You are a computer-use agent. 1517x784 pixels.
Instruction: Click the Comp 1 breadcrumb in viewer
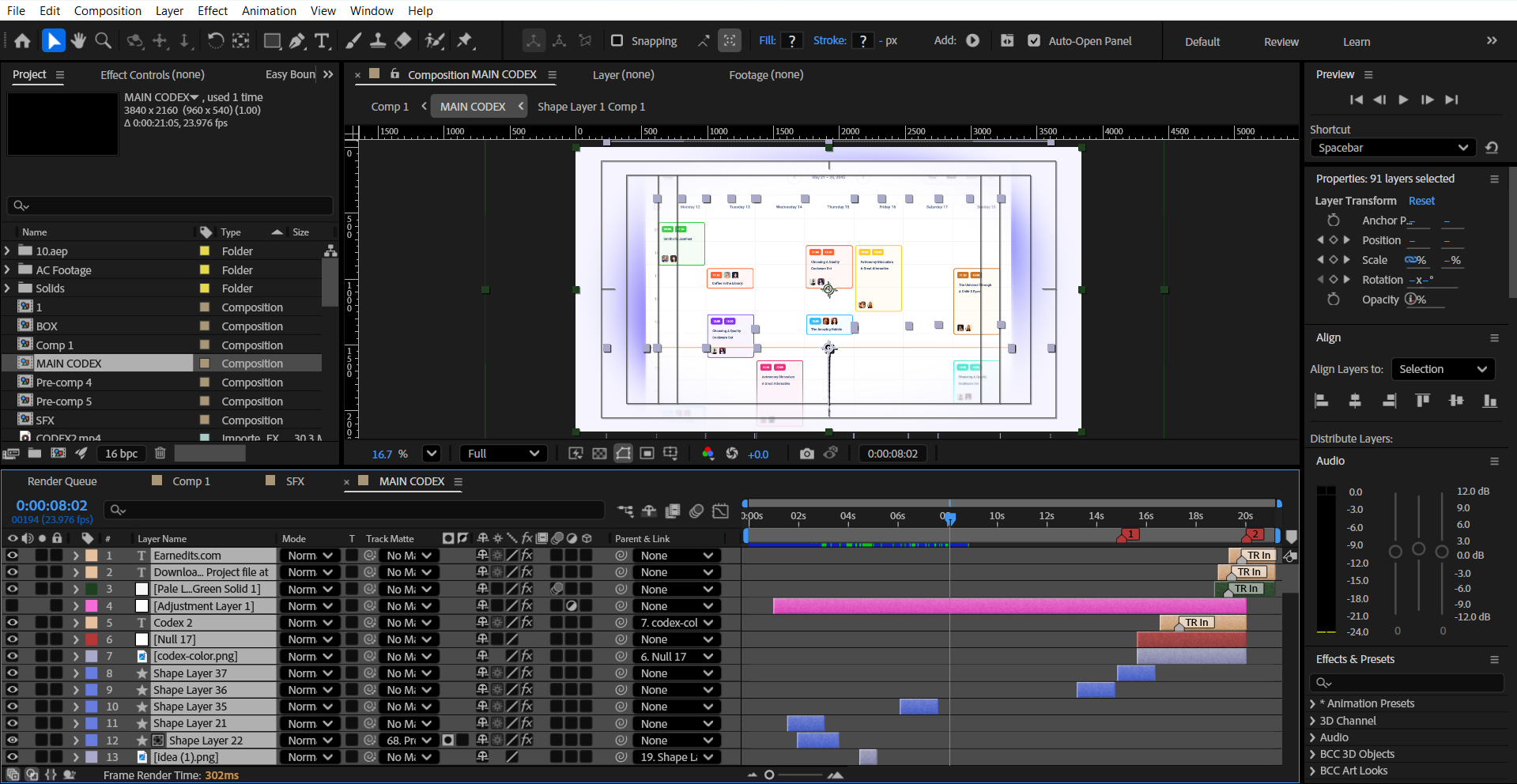pos(390,107)
